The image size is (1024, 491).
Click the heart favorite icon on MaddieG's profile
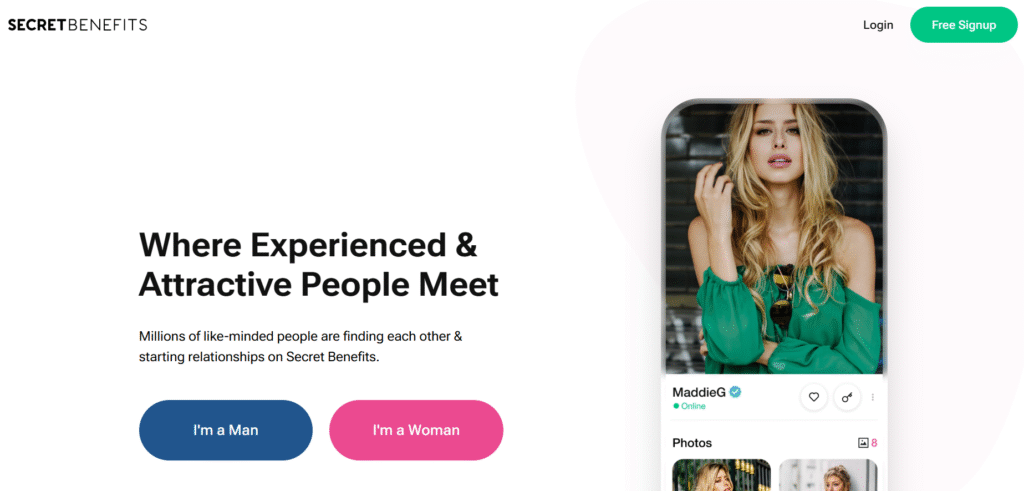pos(814,397)
